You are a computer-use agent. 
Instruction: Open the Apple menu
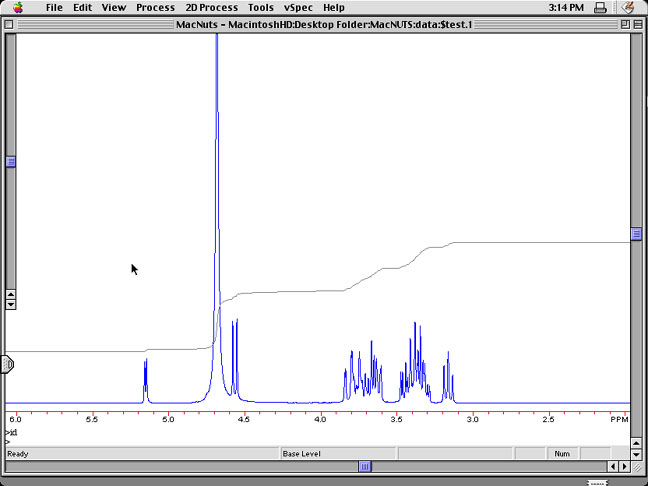coord(17,7)
